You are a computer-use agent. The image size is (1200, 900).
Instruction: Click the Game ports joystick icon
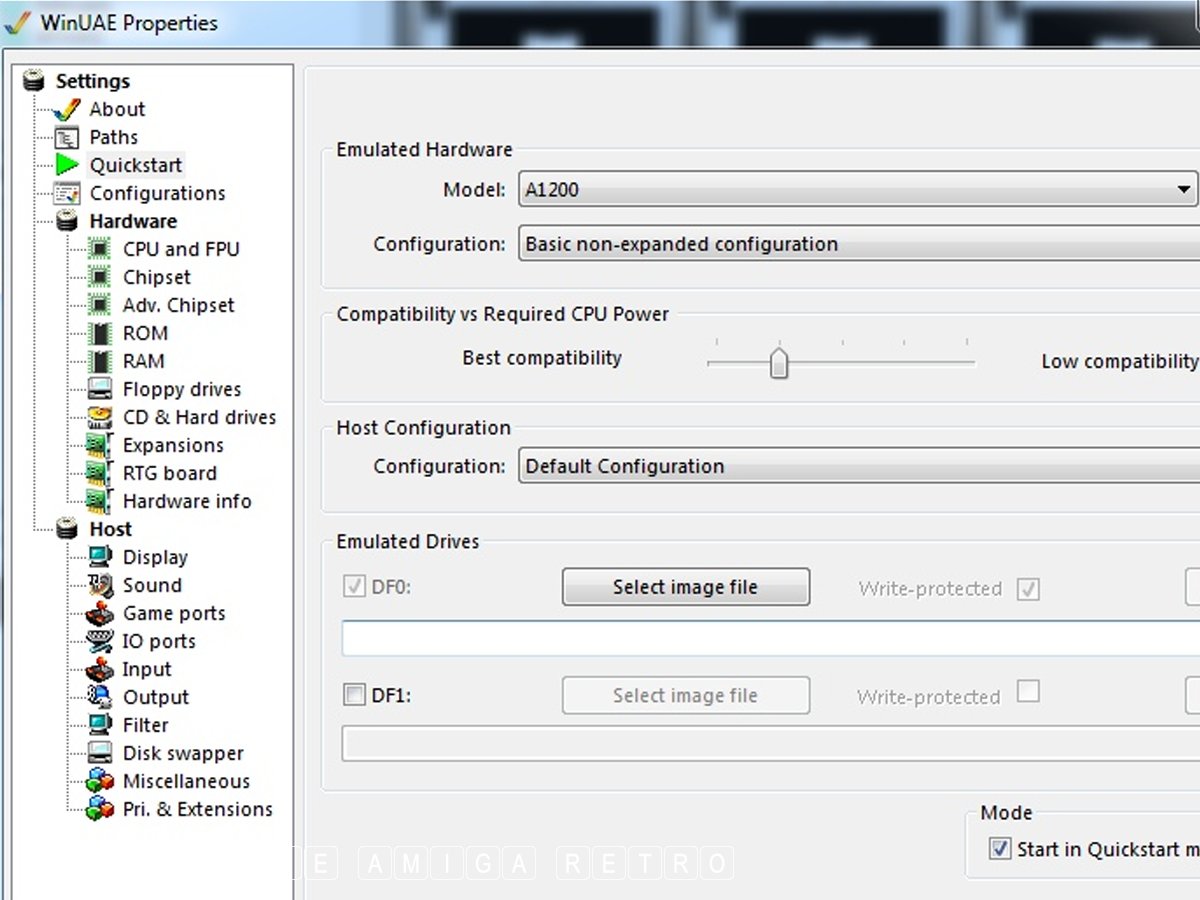[x=100, y=613]
